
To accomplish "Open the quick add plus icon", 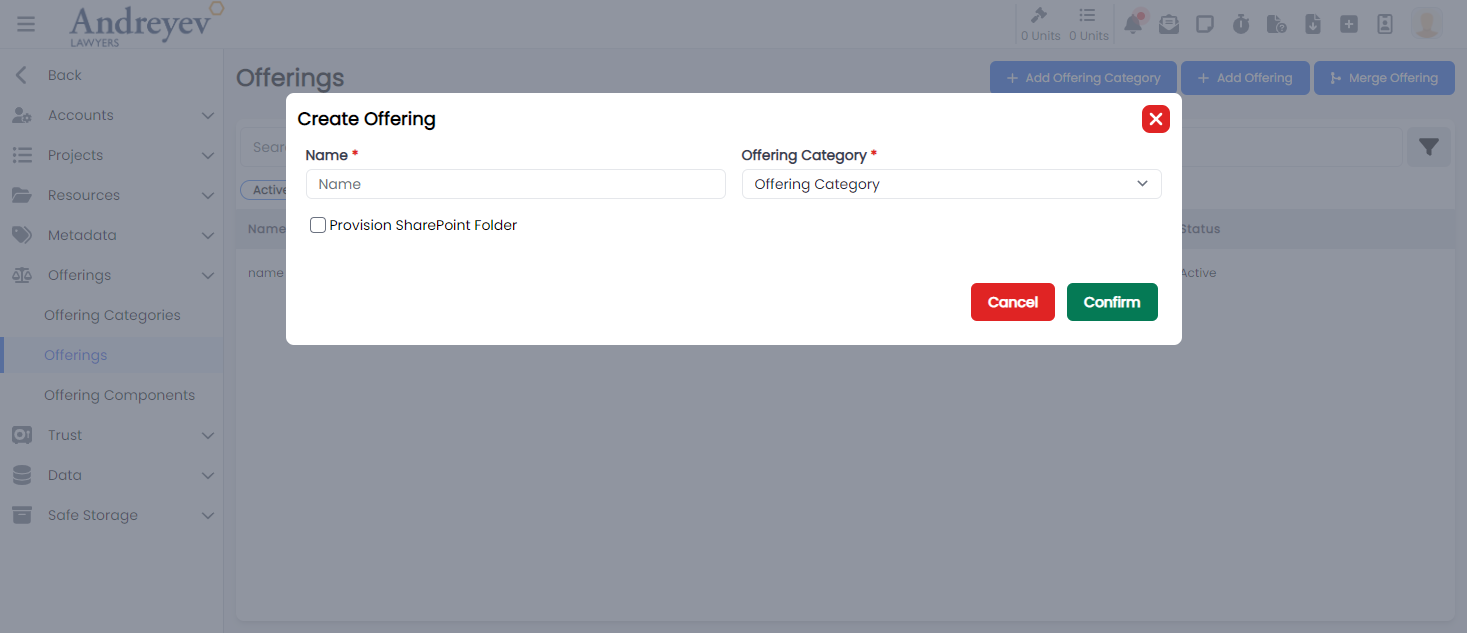I will coord(1349,22).
